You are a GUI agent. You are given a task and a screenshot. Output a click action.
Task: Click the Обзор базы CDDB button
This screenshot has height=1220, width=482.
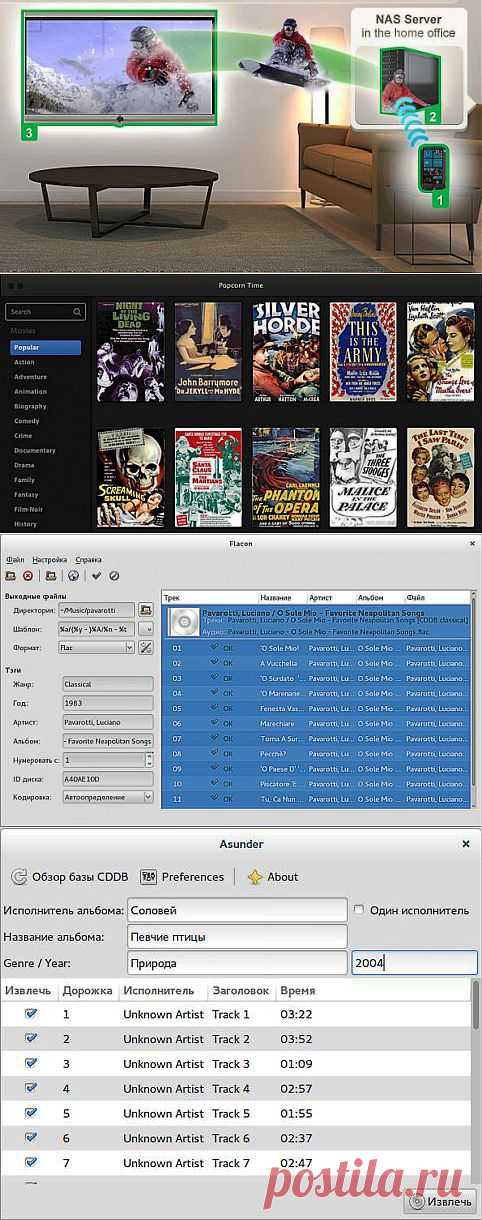[70, 876]
